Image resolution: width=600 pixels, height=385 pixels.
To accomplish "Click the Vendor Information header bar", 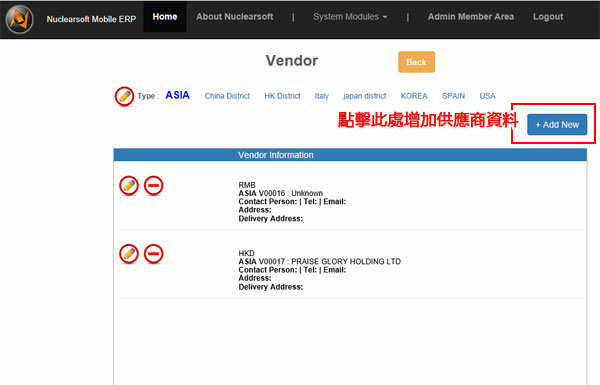I will pos(350,155).
